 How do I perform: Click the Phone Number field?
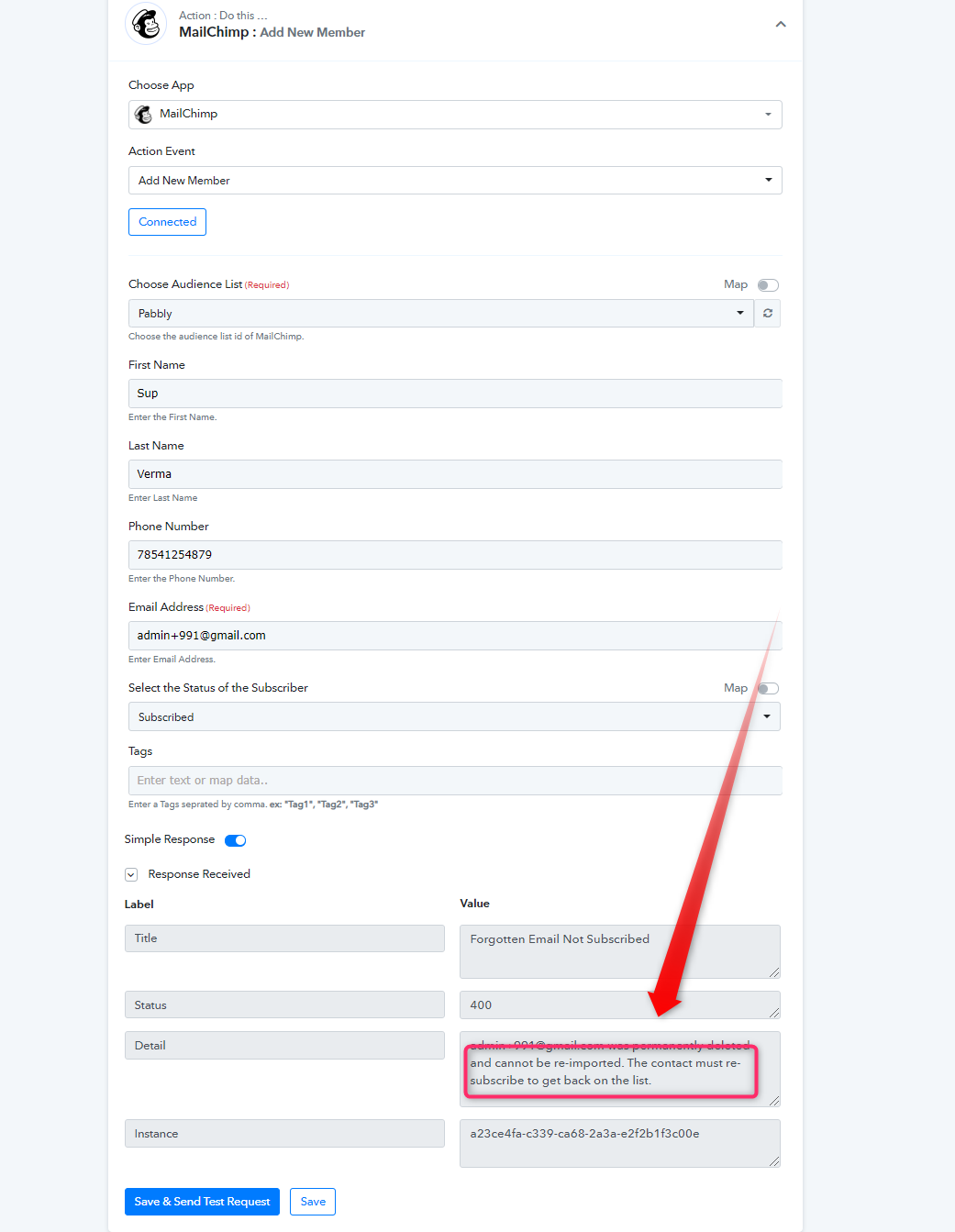pyautogui.click(x=455, y=555)
